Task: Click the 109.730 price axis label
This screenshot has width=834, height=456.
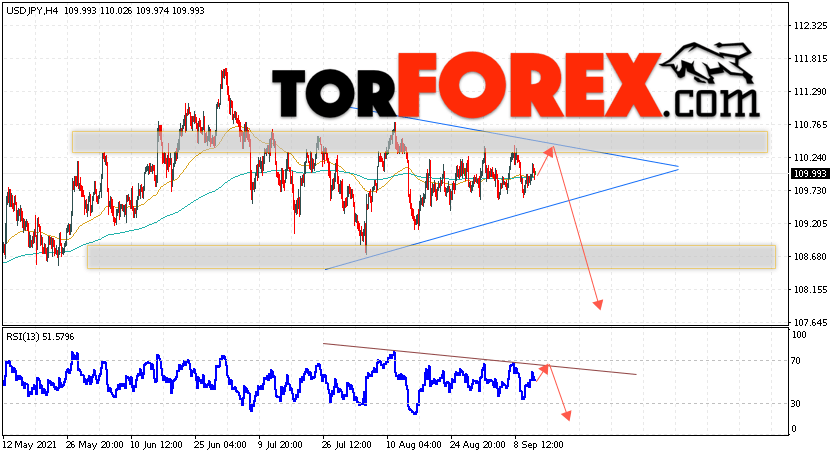Action: pos(810,191)
